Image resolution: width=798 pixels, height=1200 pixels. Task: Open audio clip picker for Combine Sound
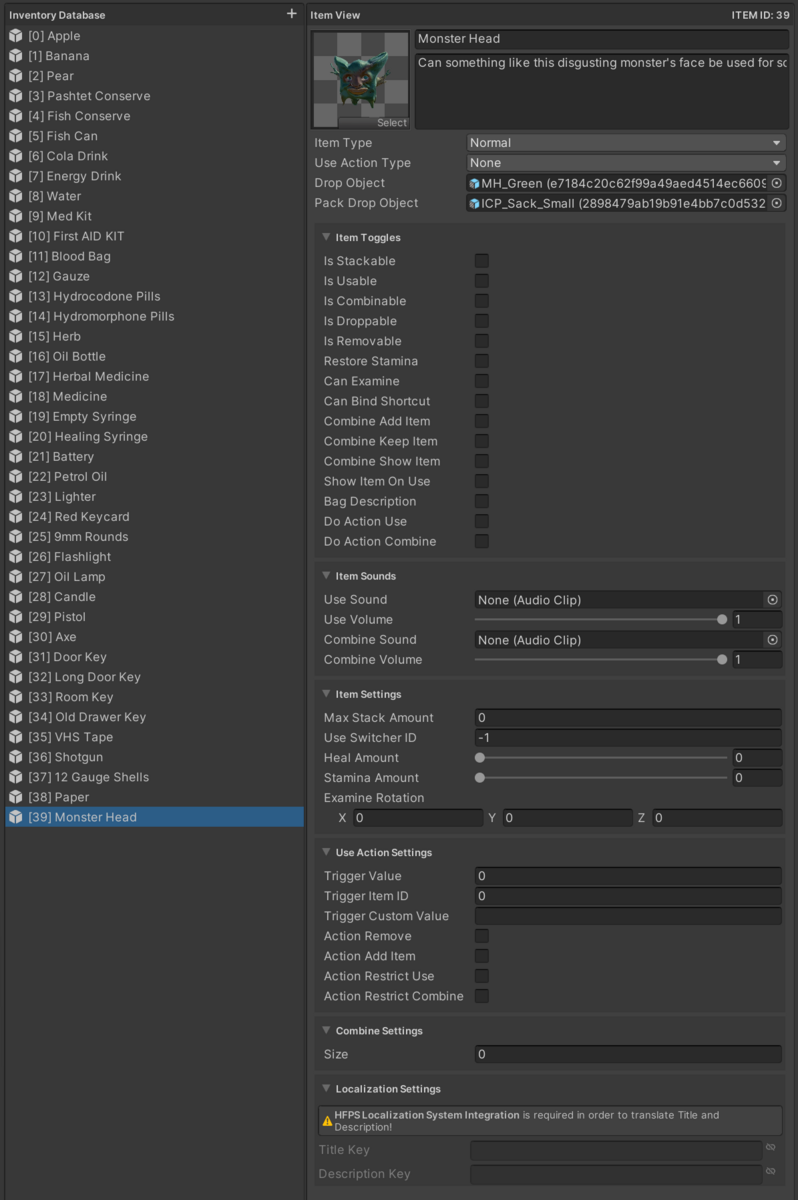pos(772,640)
